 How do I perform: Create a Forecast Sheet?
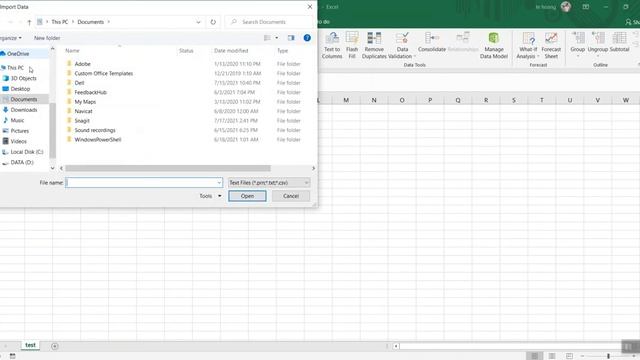(x=551, y=45)
